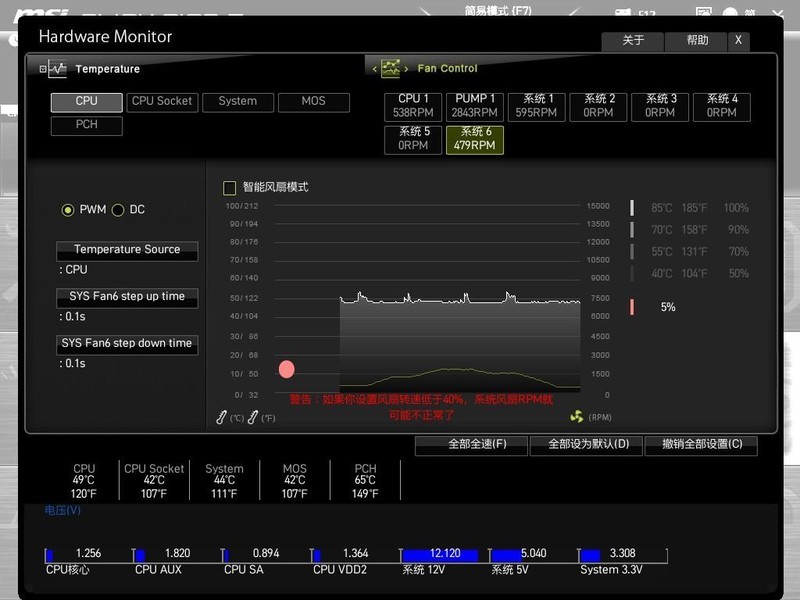Click the pink 5% level marker

coord(632,307)
